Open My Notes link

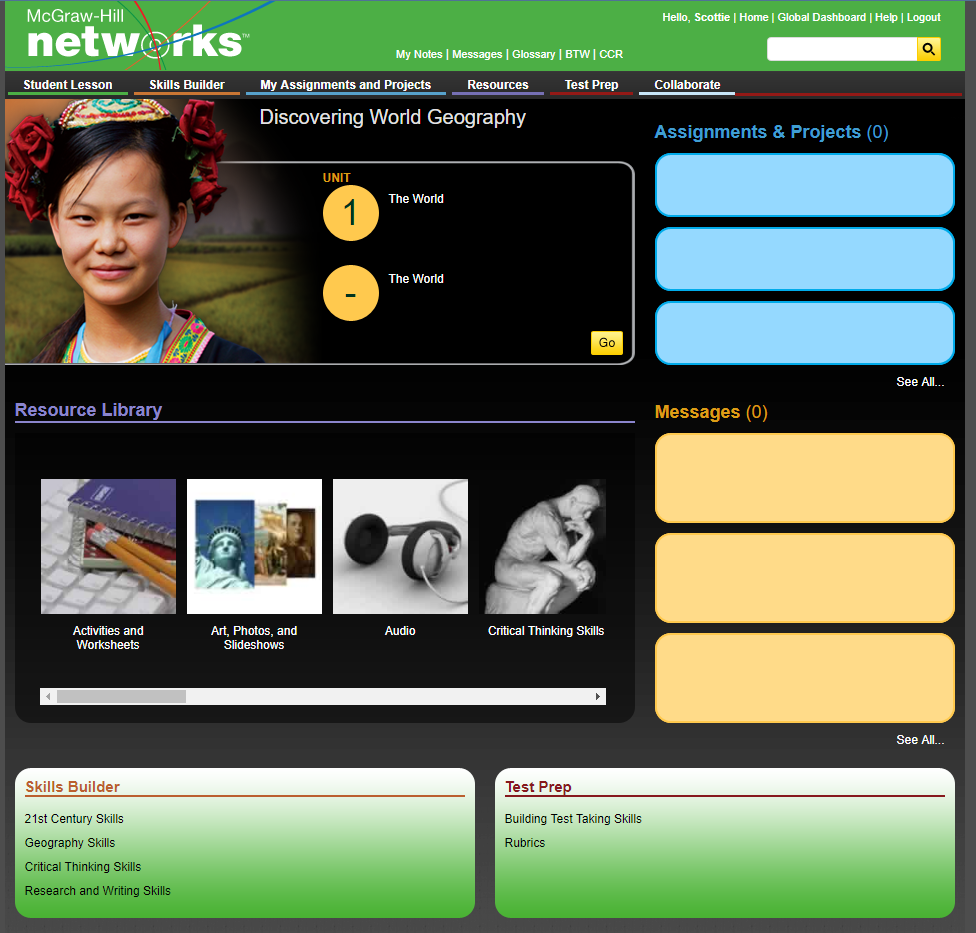419,54
